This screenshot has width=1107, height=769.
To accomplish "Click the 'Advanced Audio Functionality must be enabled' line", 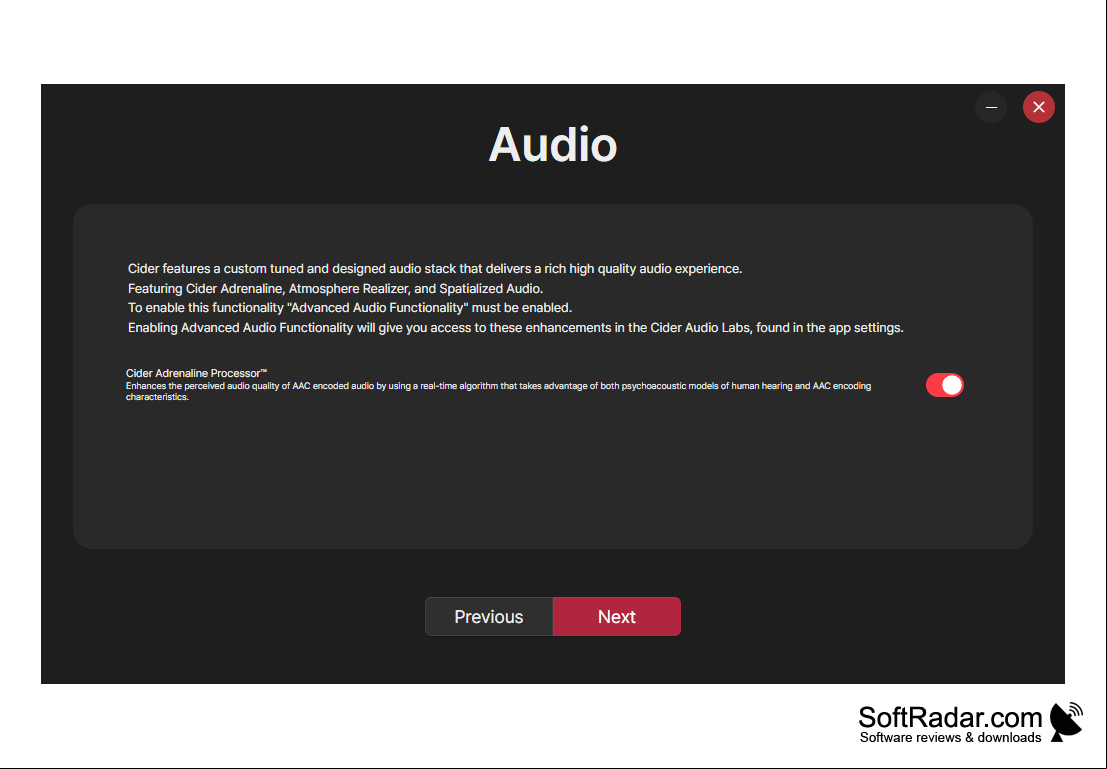I will coord(349,308).
